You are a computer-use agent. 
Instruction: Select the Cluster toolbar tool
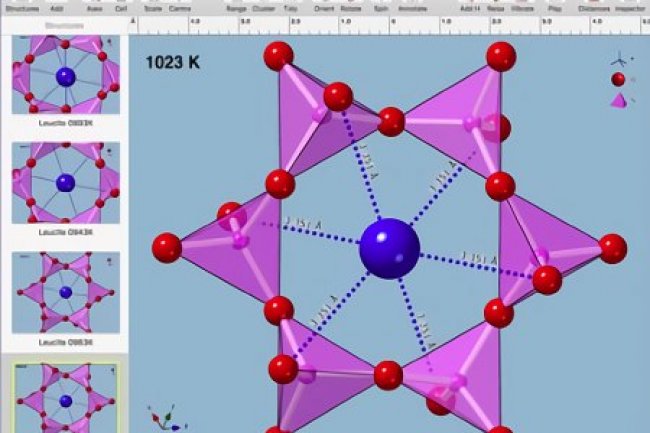266,6
